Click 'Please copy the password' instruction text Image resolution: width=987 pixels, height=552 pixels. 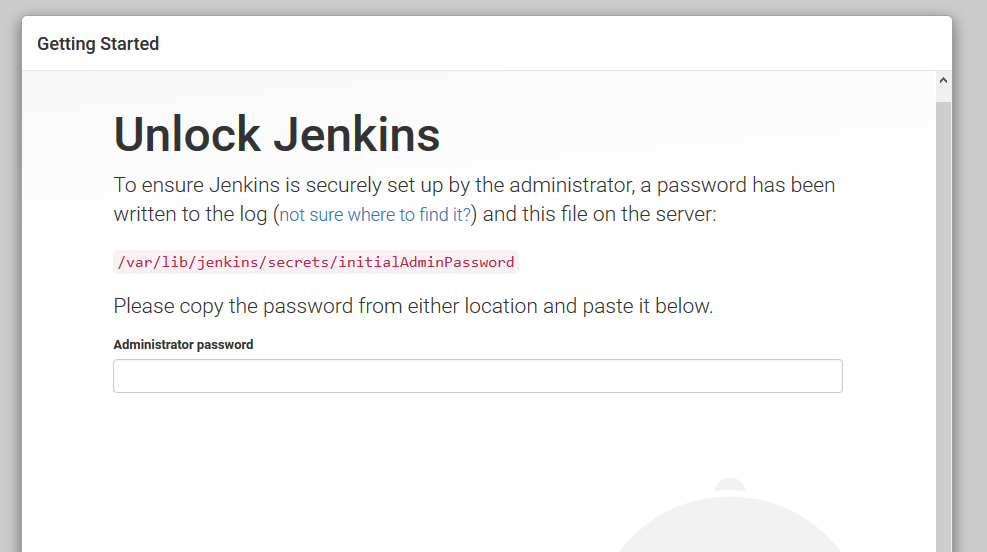pyautogui.click(x=300, y=306)
